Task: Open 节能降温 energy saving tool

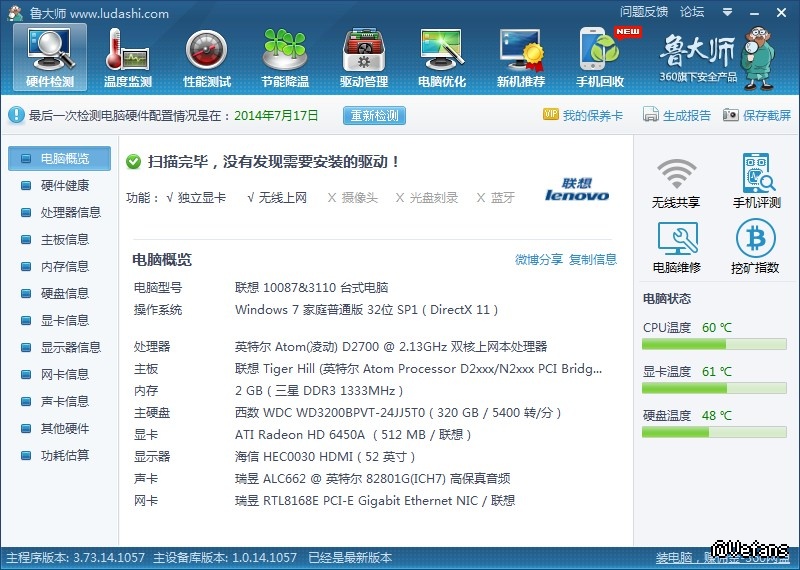Action: pos(285,58)
